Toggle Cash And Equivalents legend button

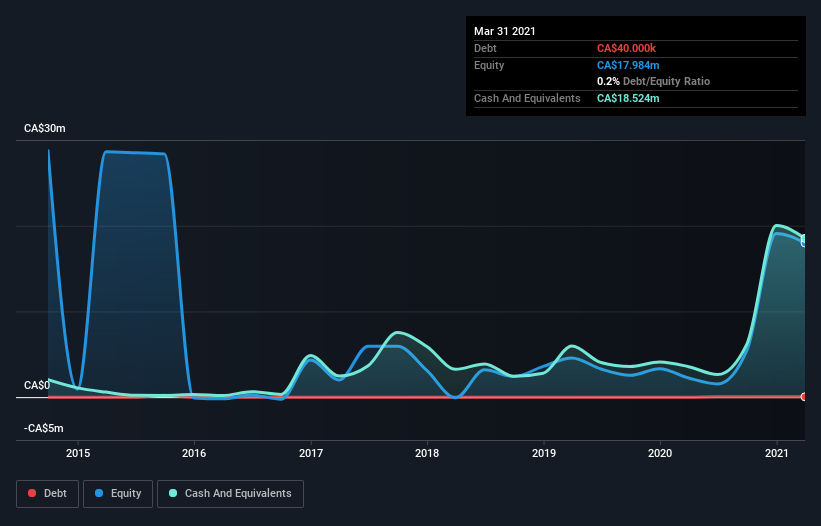click(230, 494)
